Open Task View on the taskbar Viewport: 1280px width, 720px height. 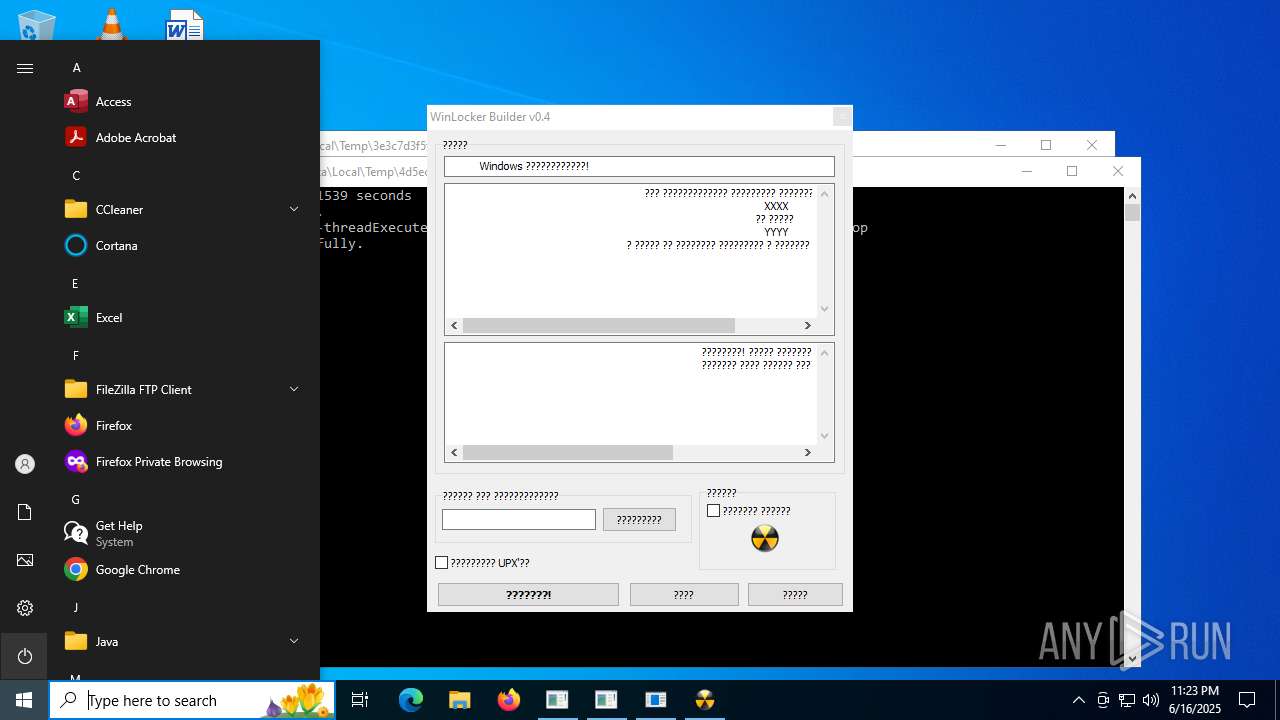click(360, 700)
